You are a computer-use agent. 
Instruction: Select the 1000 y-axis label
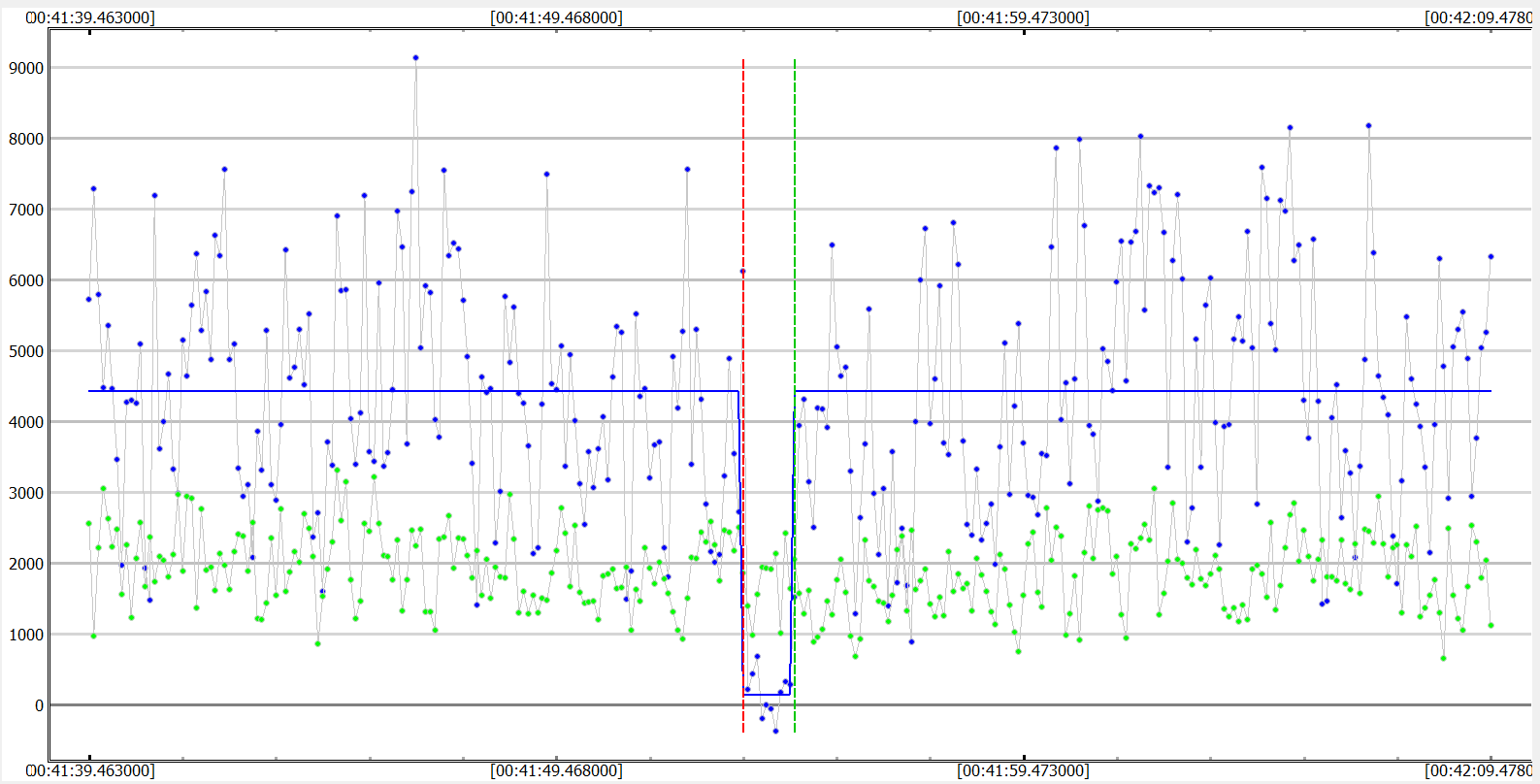pyautogui.click(x=26, y=636)
